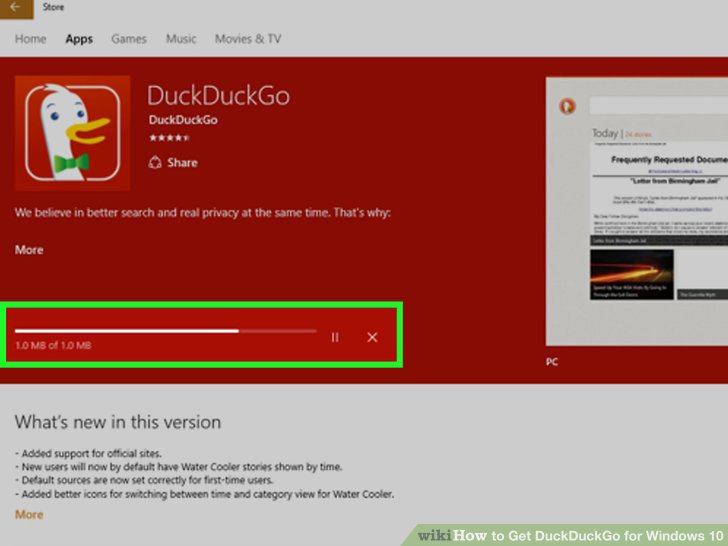Click the star rating under DuckDuckGo

pyautogui.click(x=169, y=137)
